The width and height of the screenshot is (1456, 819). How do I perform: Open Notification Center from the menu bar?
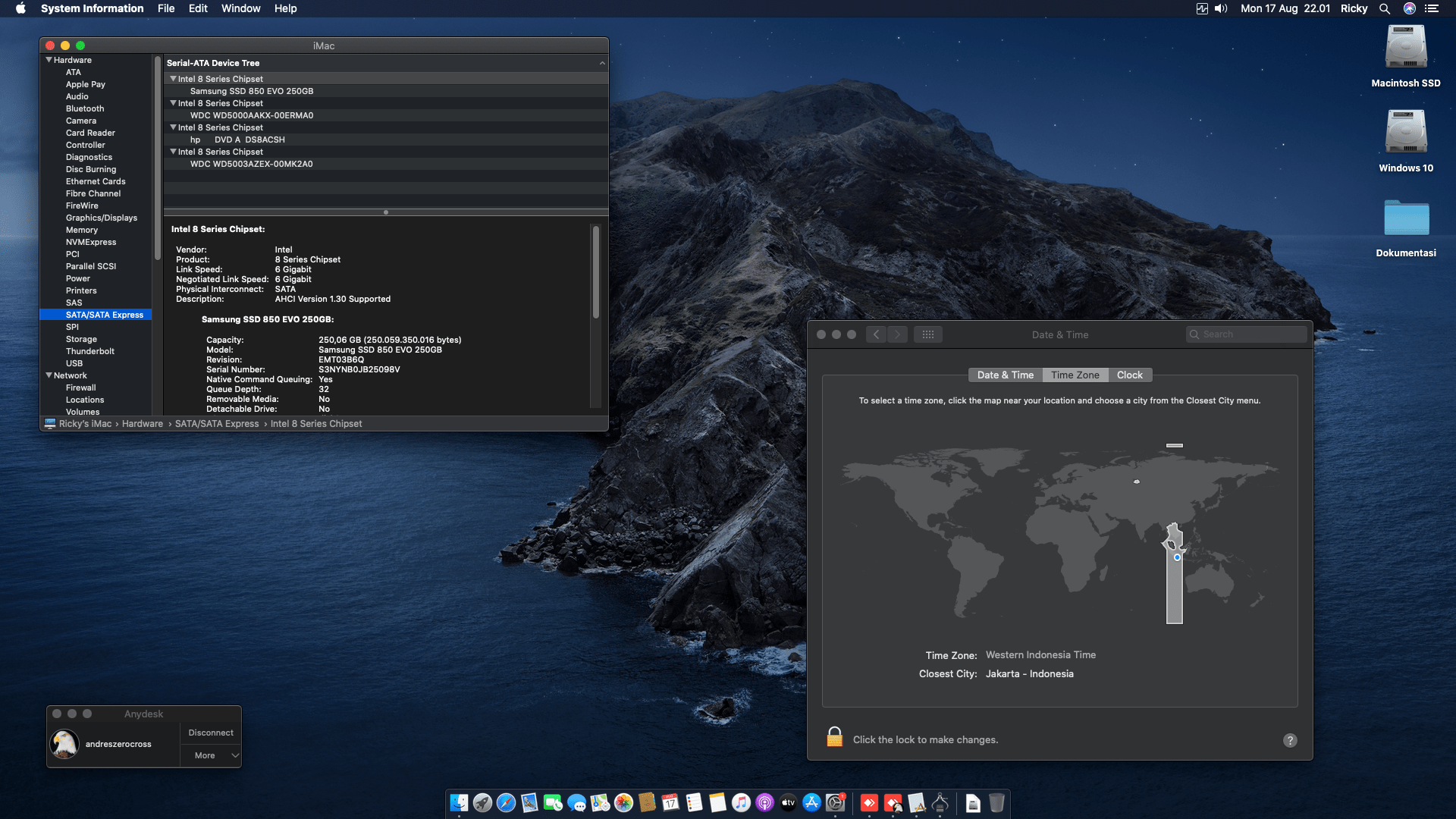coord(1432,8)
